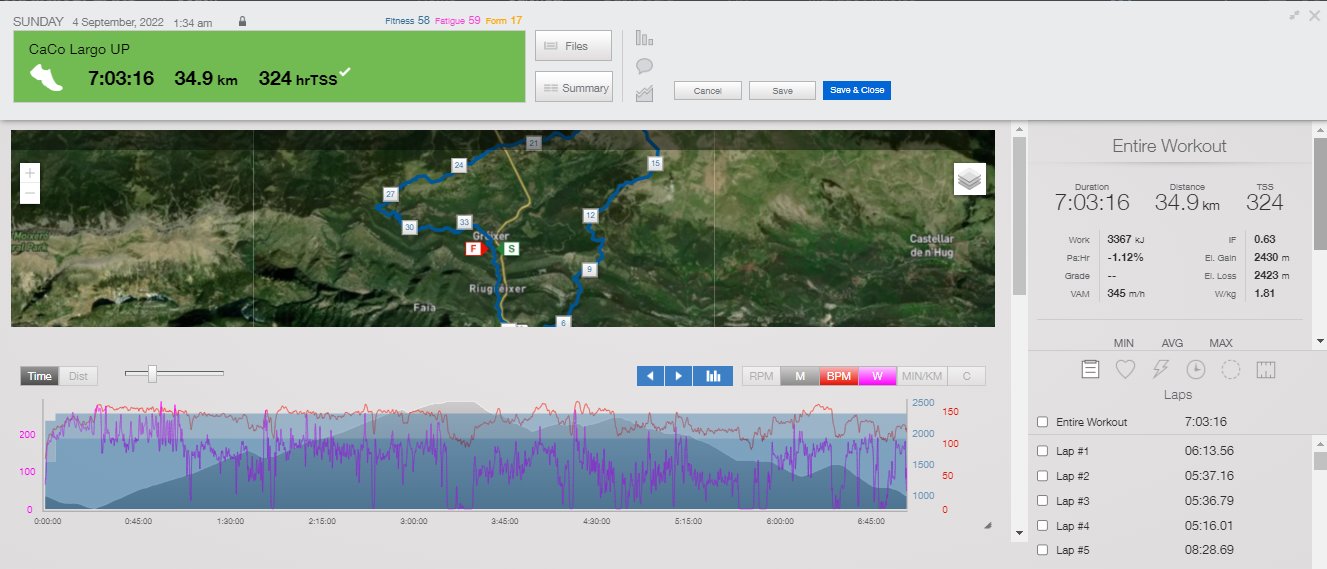Tick the Lap #2 checkbox
Image resolution: width=1327 pixels, height=569 pixels.
click(x=1043, y=476)
